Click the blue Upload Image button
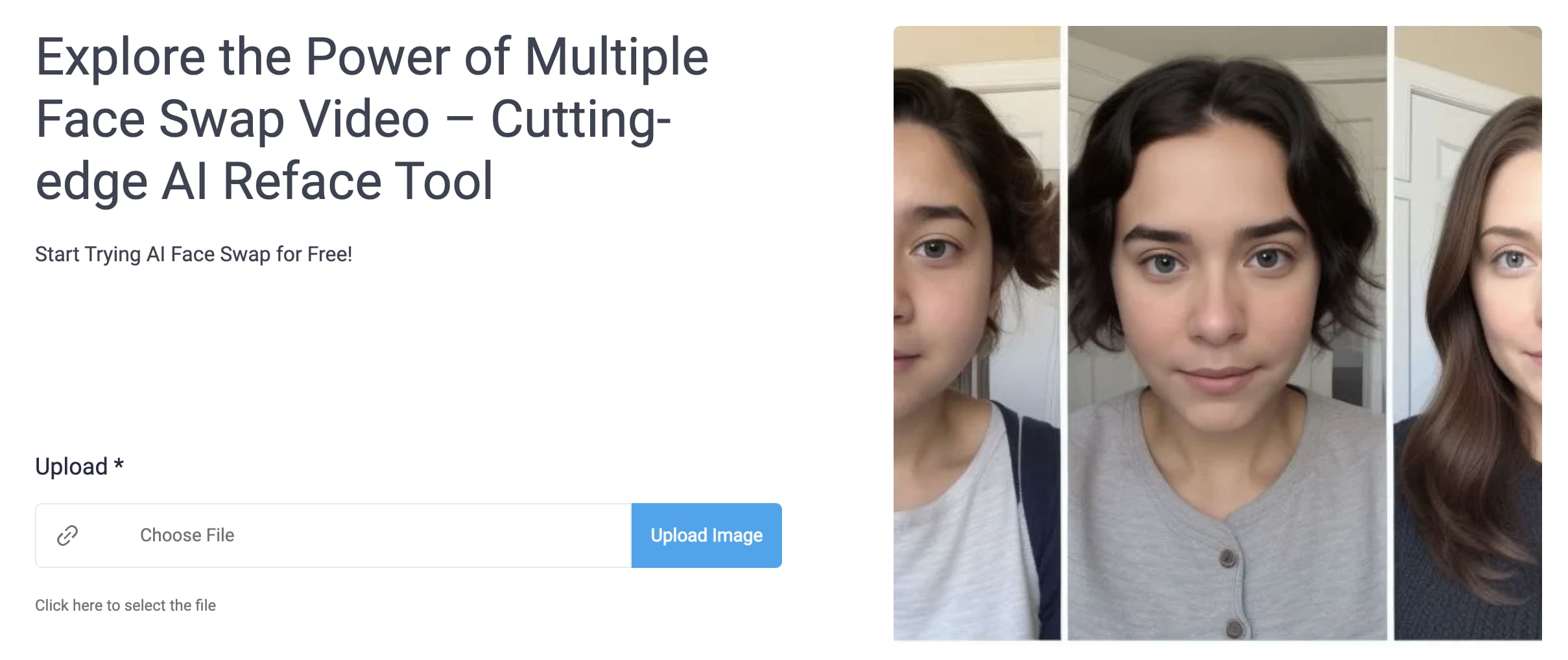 click(x=706, y=536)
